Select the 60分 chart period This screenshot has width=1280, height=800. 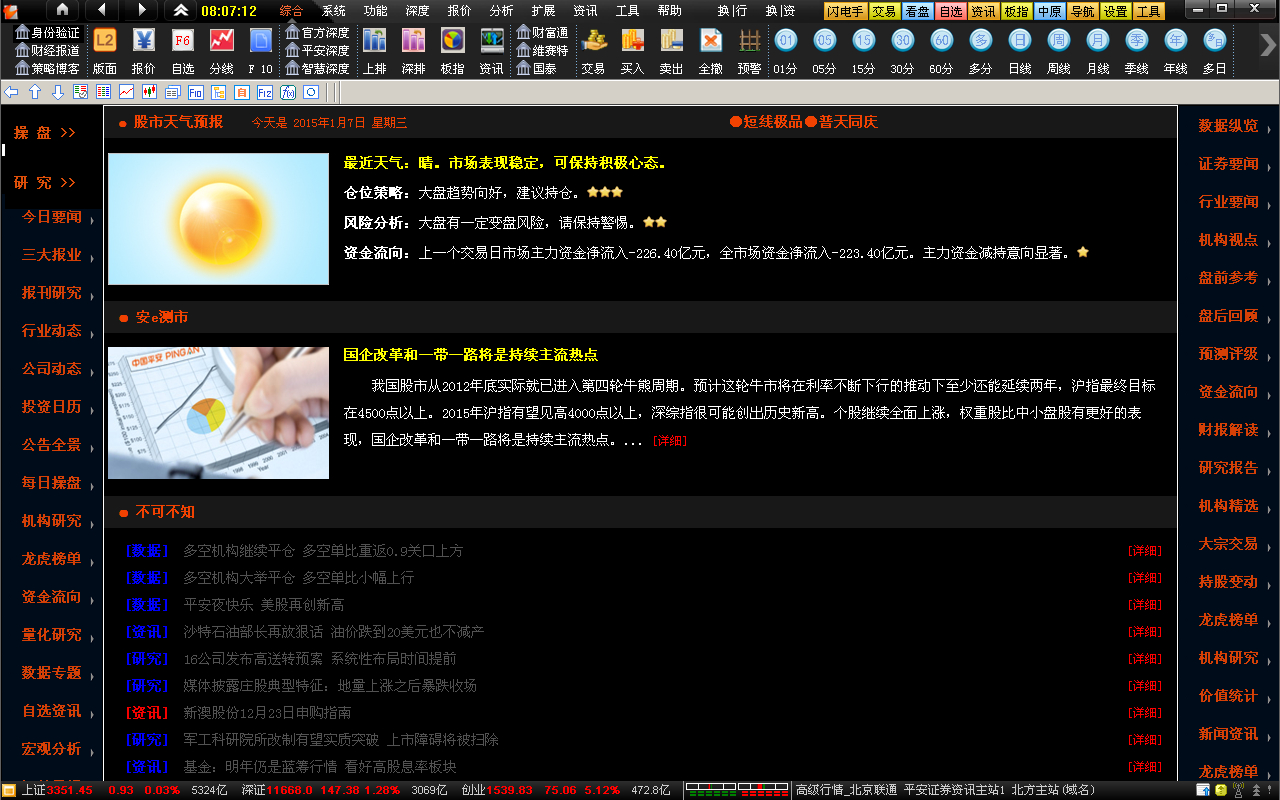(942, 51)
